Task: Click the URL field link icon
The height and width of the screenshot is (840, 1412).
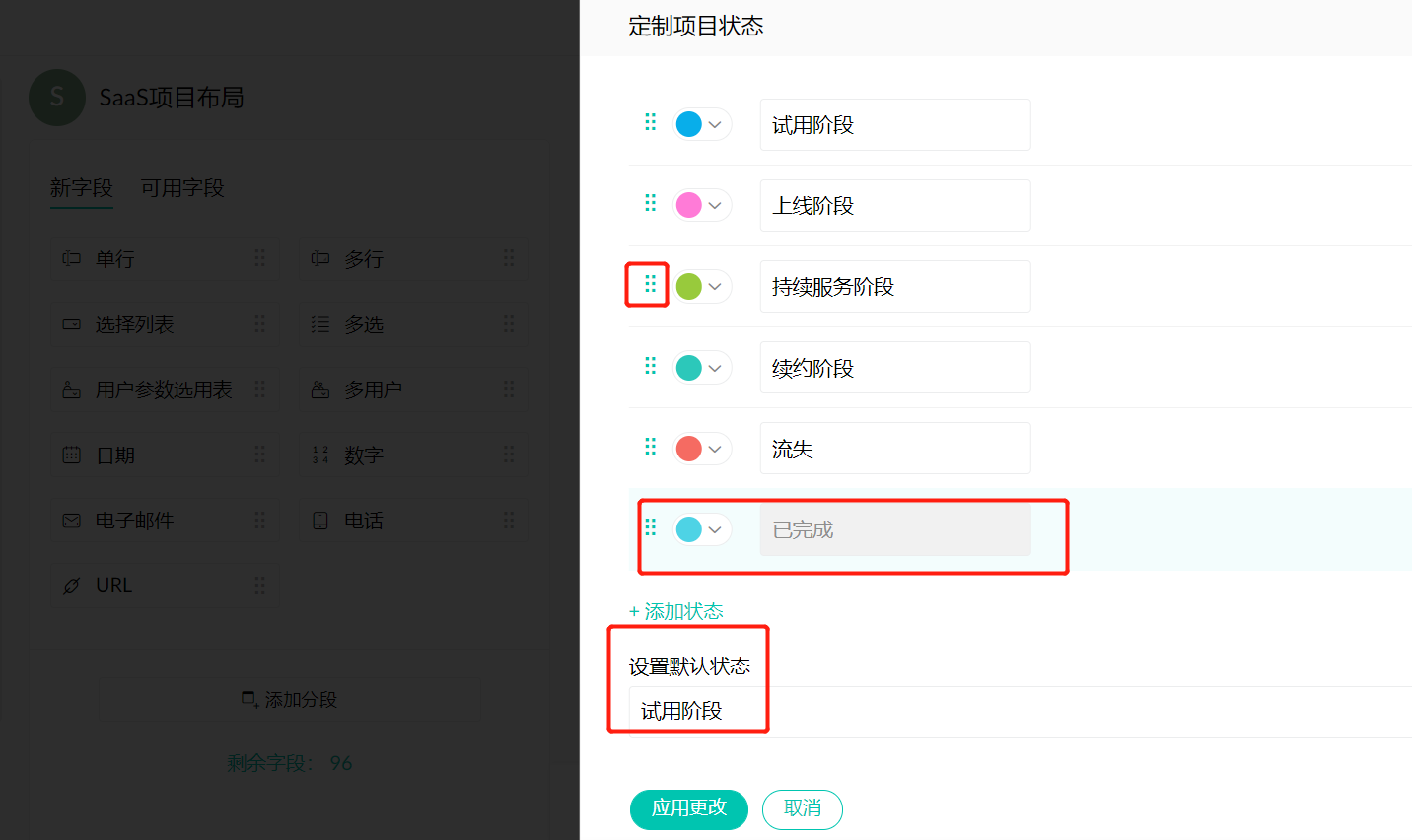Action: click(x=72, y=586)
